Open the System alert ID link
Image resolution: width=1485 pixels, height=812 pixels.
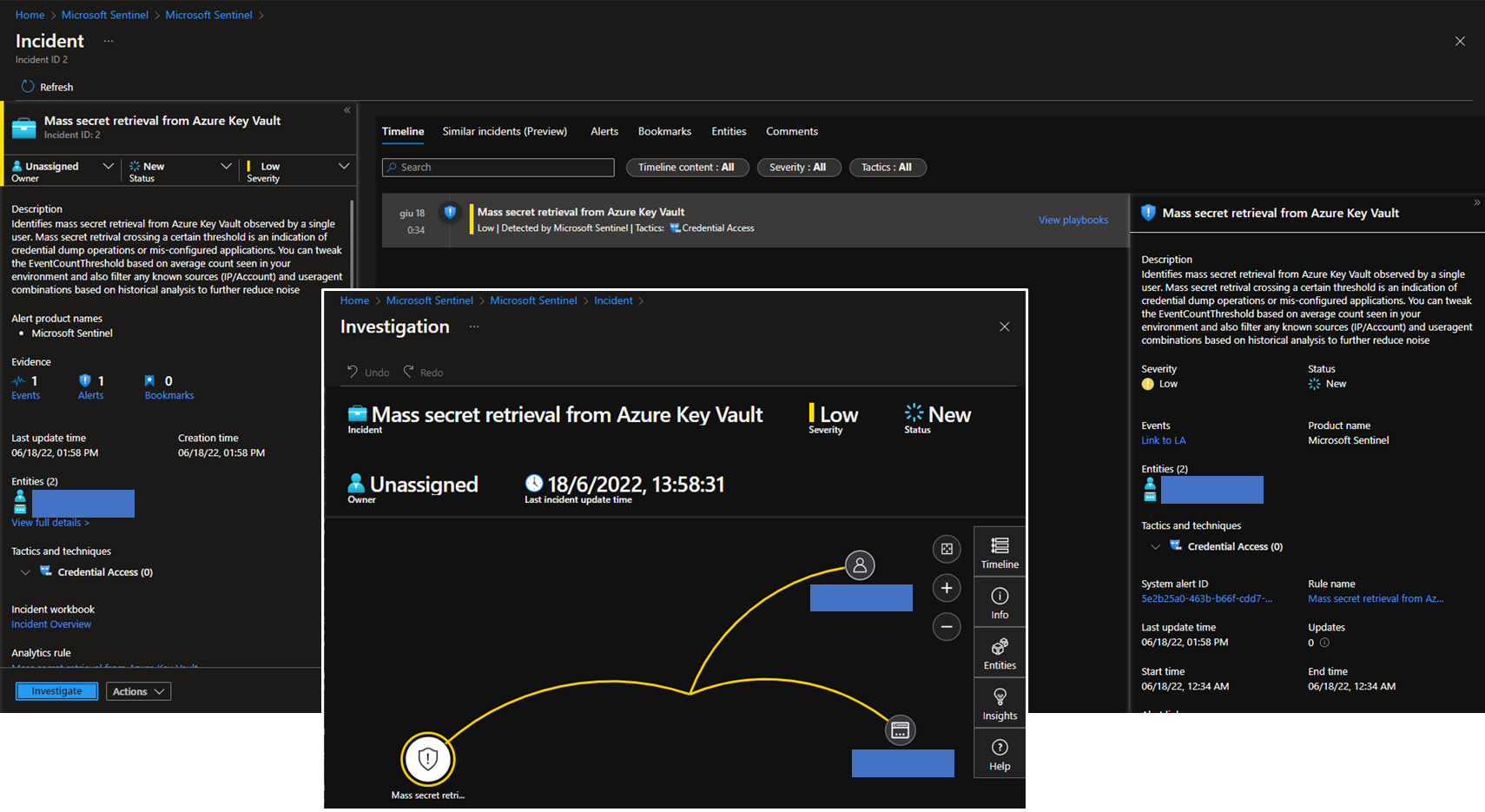(x=1206, y=598)
